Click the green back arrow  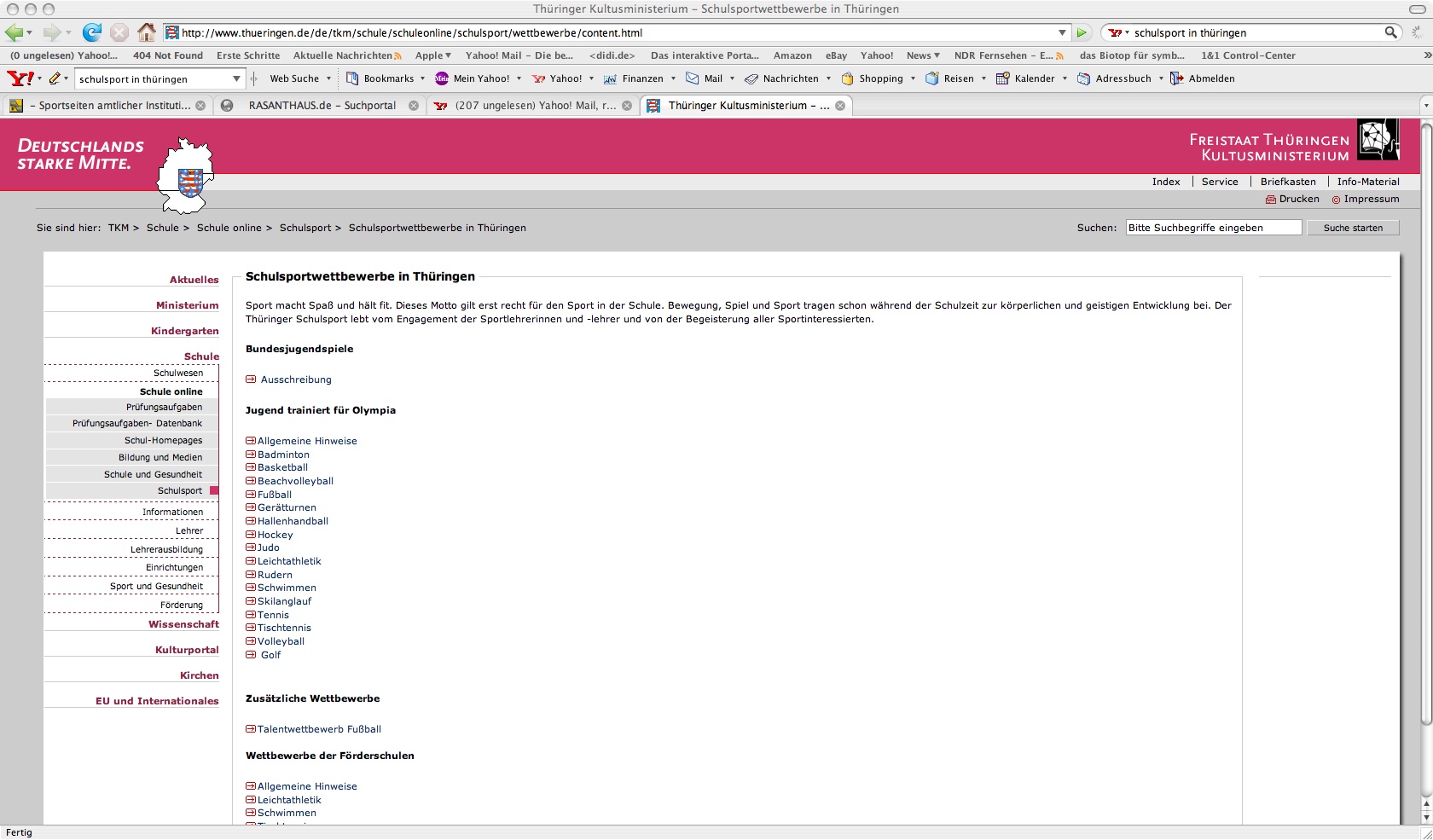click(14, 32)
